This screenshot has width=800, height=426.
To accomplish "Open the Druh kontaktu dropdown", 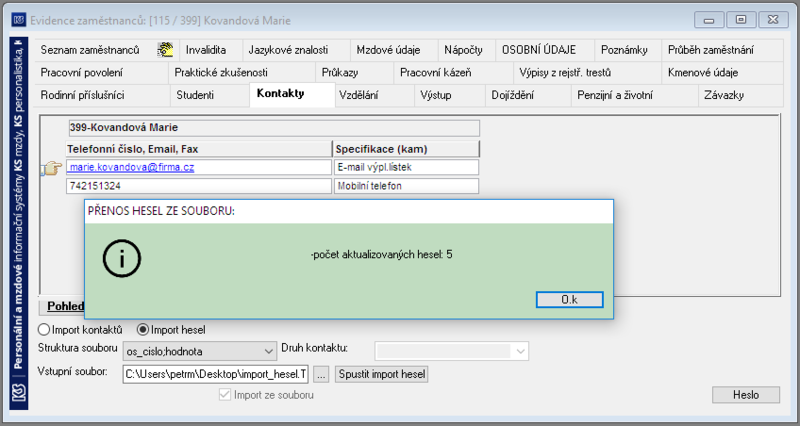I will pyautogui.click(x=452, y=351).
